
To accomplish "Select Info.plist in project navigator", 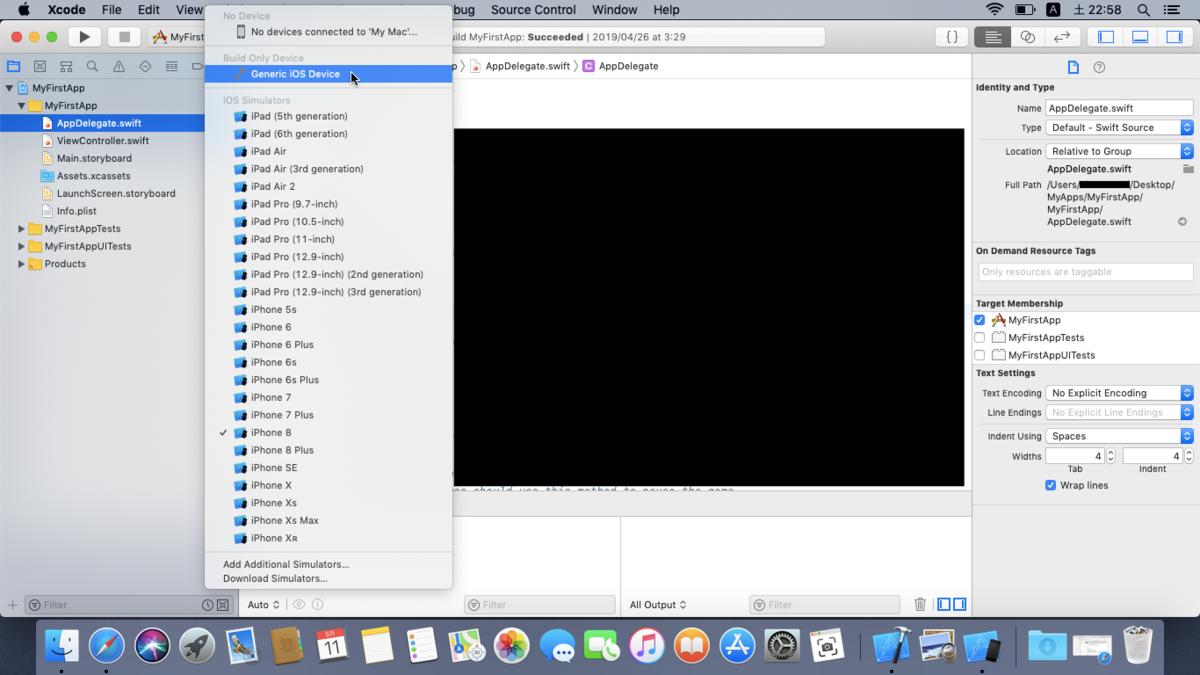I will coord(77,211).
